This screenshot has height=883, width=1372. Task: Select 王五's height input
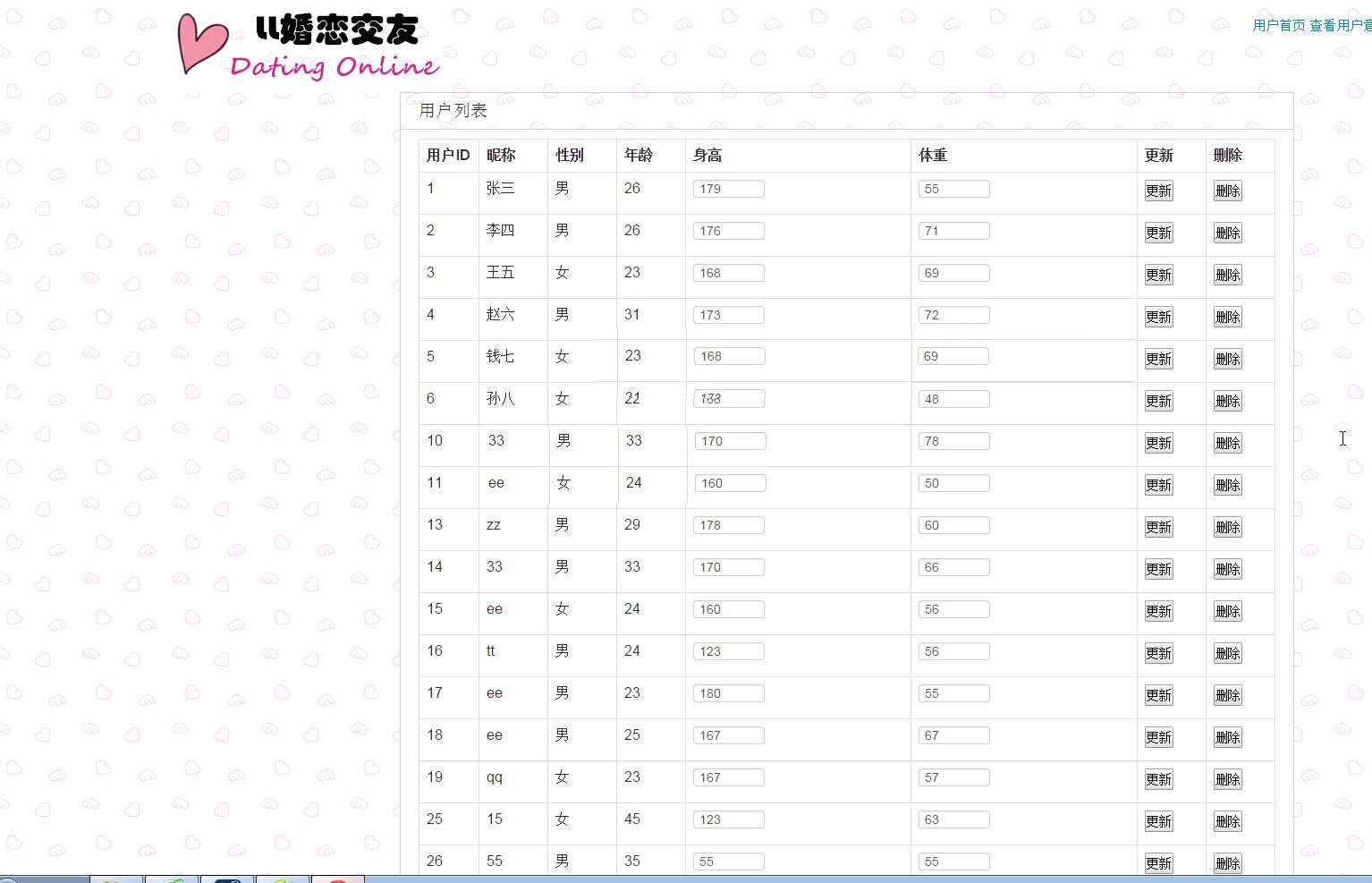729,273
